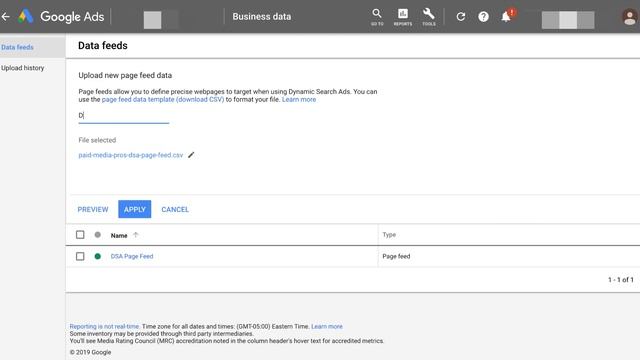
Task: Click the PREVIEW button
Action: pyautogui.click(x=93, y=209)
